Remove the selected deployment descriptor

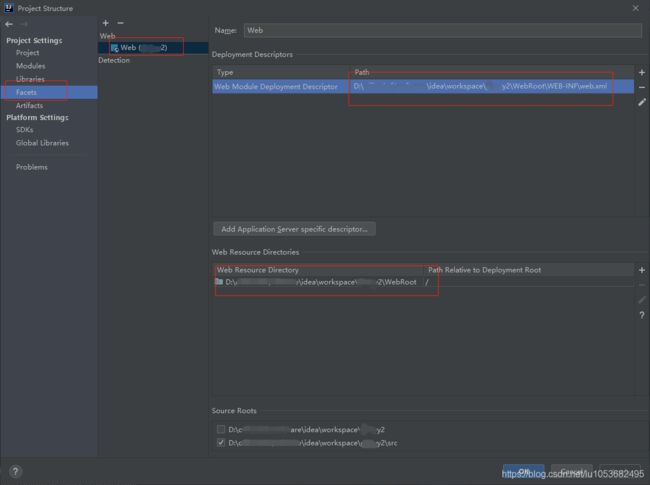click(641, 87)
